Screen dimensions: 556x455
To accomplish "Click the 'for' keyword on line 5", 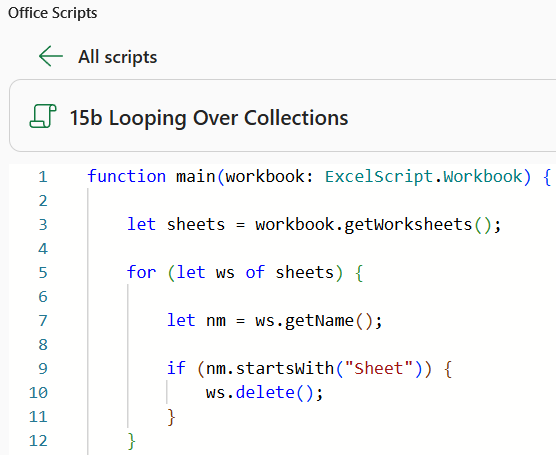I will click(141, 272).
